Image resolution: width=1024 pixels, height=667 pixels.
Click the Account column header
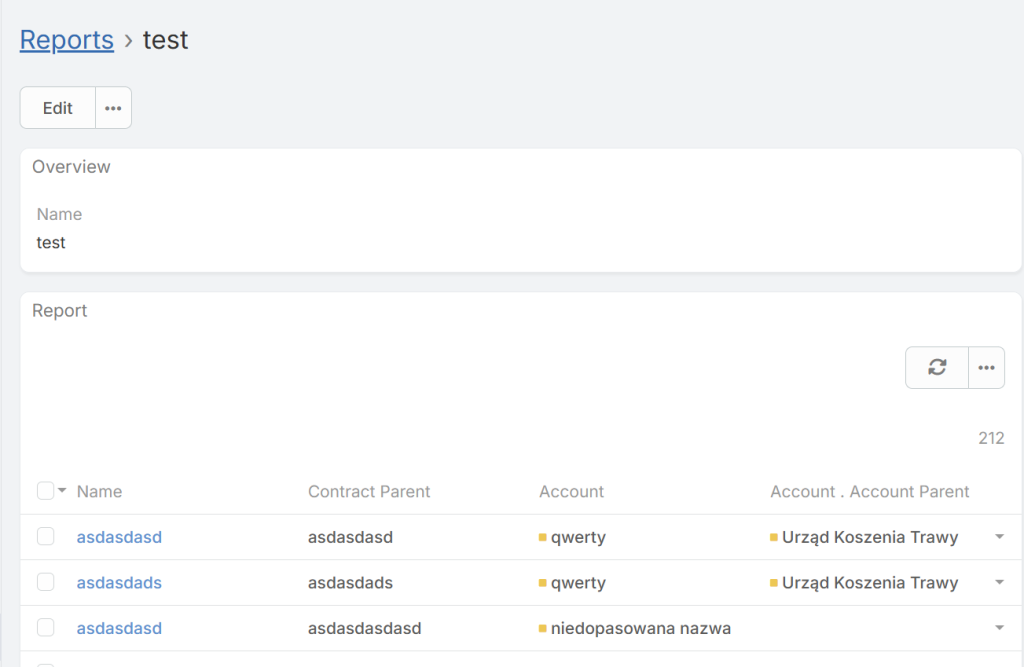[x=571, y=492]
